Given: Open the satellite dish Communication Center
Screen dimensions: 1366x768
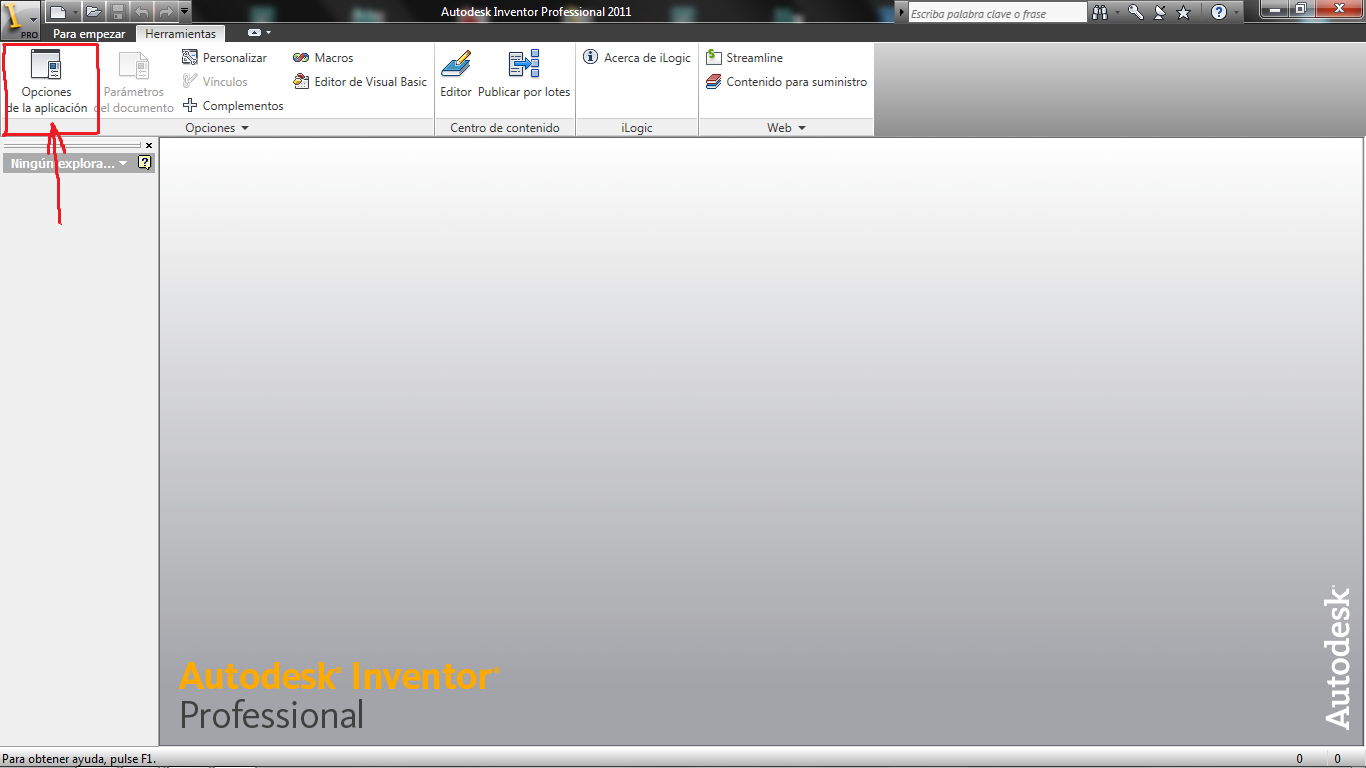Looking at the screenshot, I should tap(1160, 12).
